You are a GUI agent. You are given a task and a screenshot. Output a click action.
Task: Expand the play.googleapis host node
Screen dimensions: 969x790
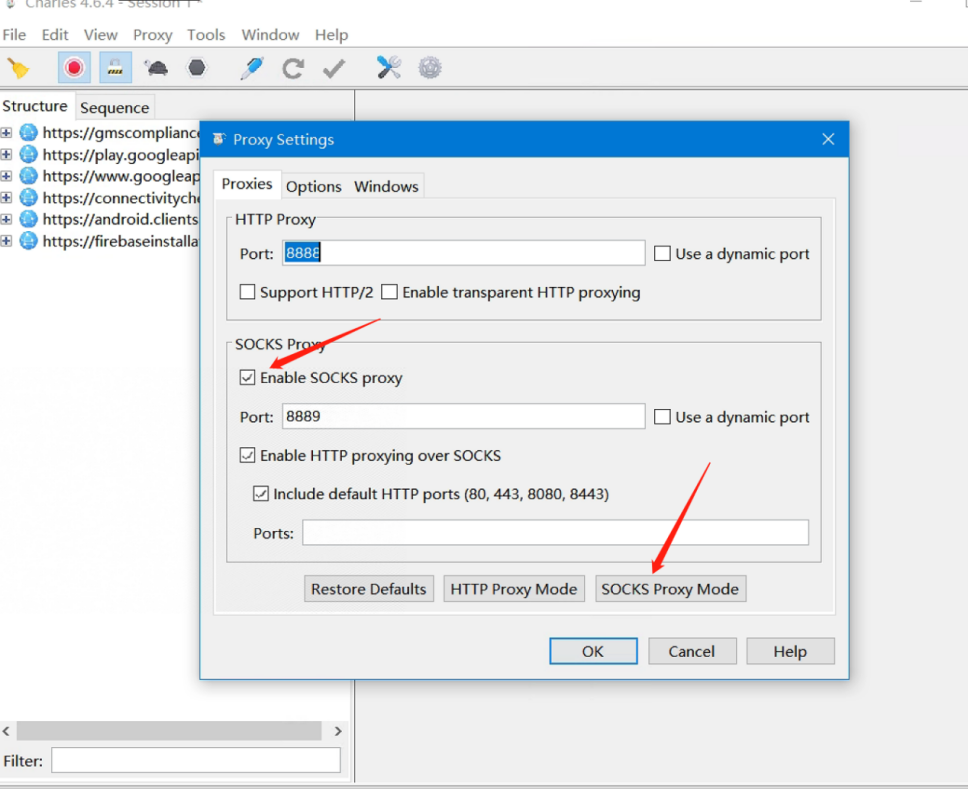[6, 154]
